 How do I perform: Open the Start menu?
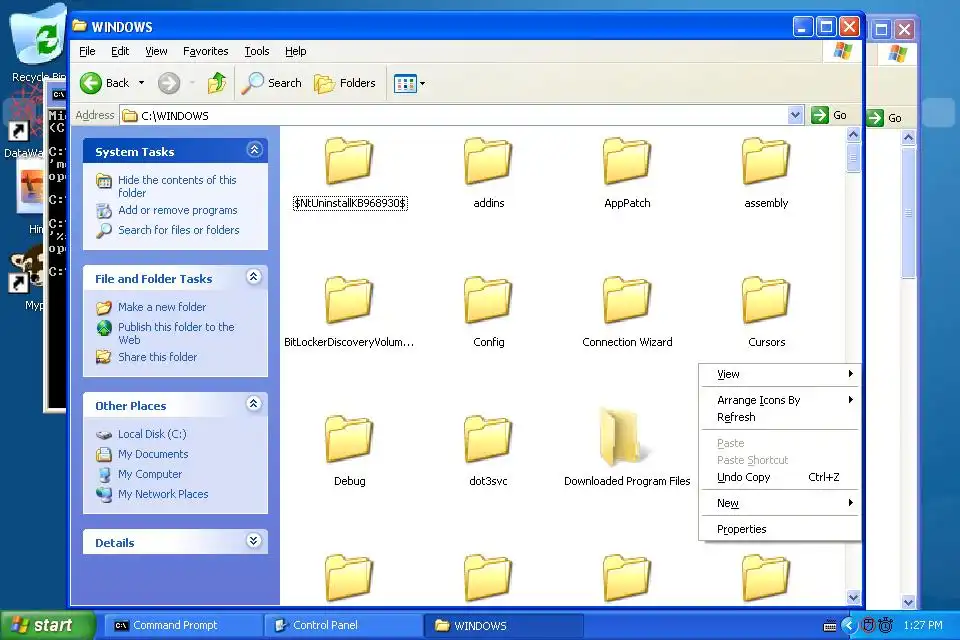47,625
